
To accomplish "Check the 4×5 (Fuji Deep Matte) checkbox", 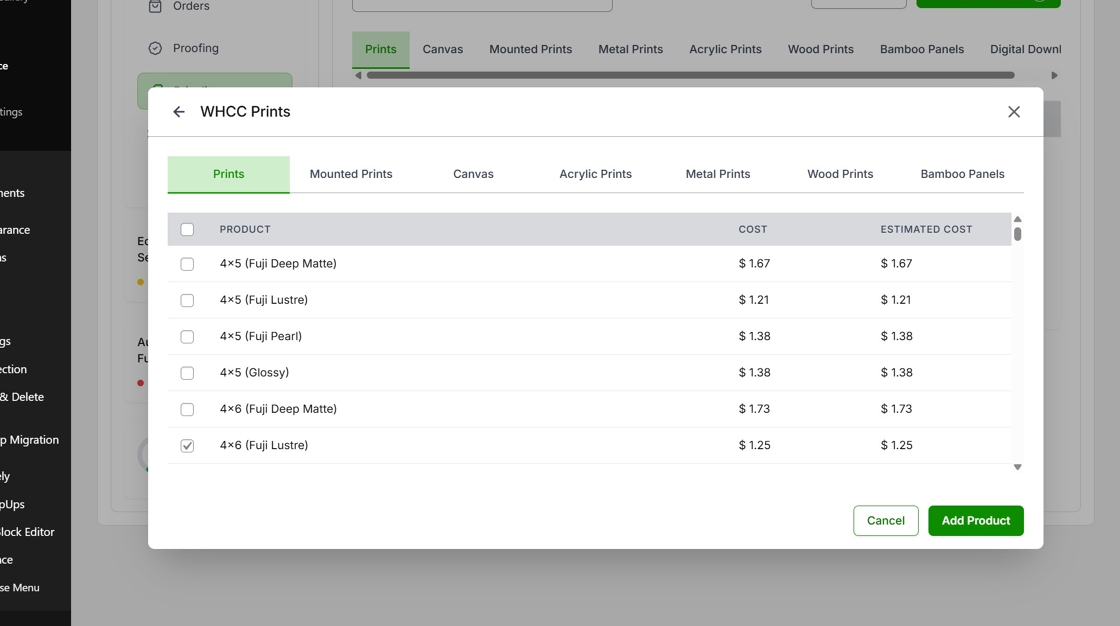I will click(187, 264).
